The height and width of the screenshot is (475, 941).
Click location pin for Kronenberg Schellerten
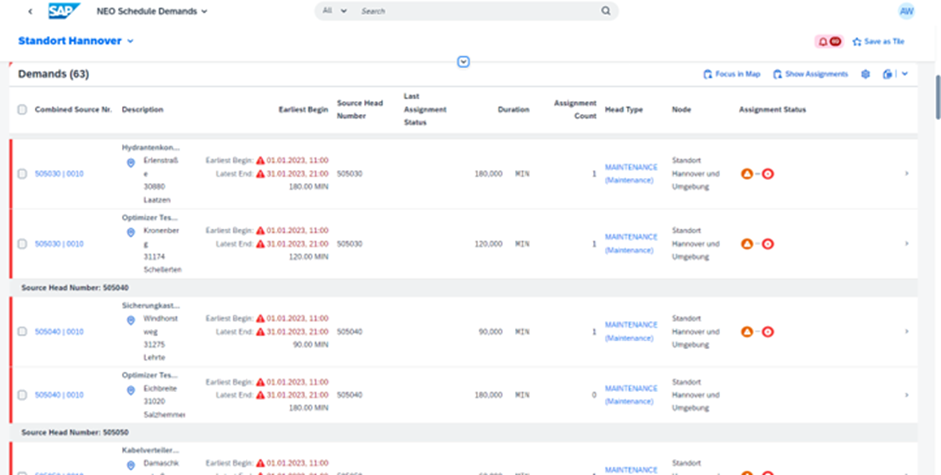pyautogui.click(x=131, y=232)
